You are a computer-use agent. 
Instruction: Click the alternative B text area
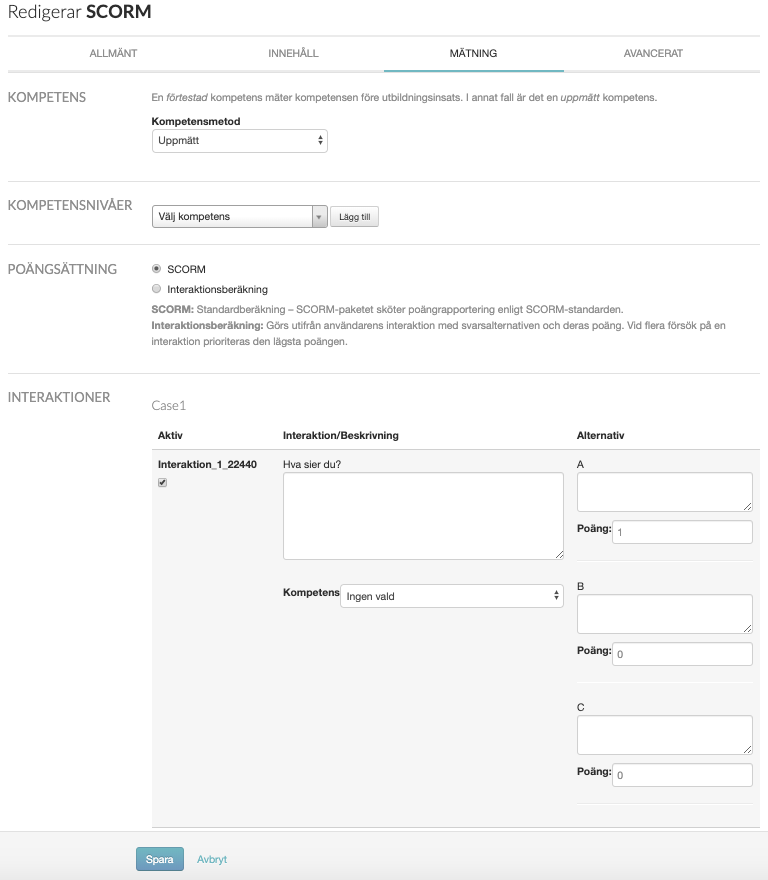tap(664, 613)
